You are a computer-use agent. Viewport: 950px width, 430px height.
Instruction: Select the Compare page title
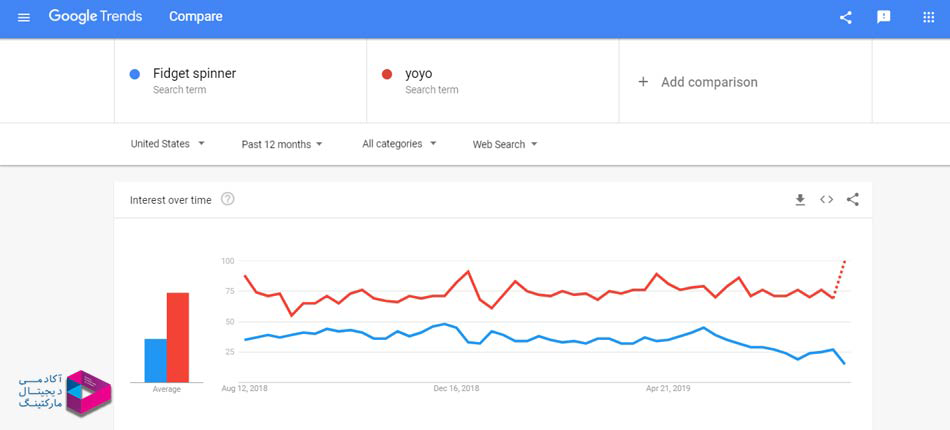[x=196, y=17]
